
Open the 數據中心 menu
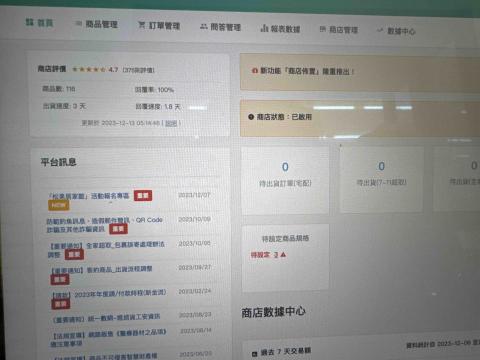click(396, 31)
